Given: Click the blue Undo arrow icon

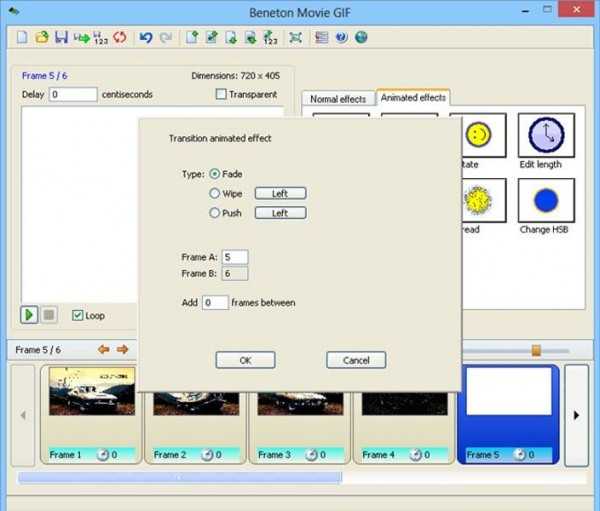Looking at the screenshot, I should tap(146, 38).
